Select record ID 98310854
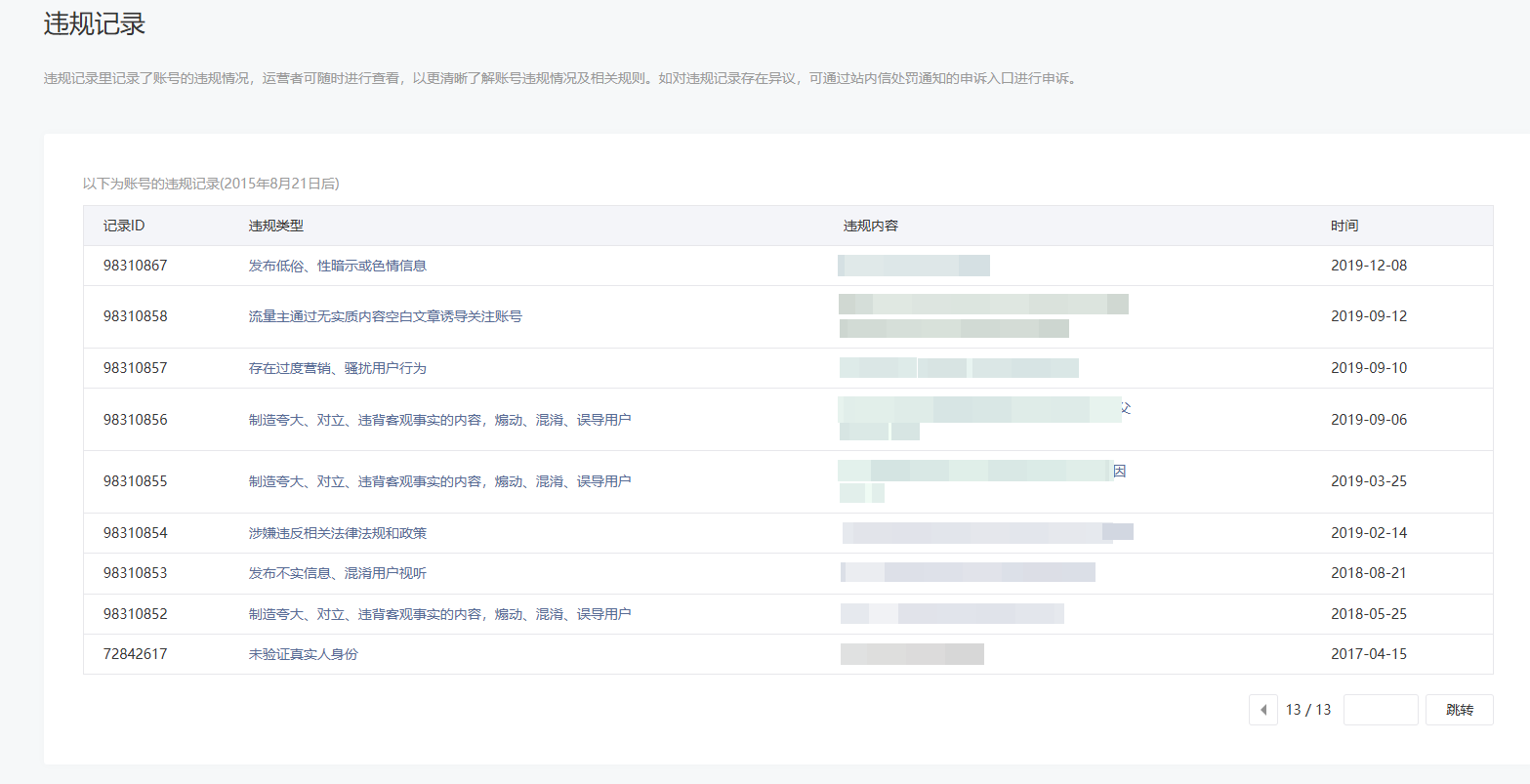 click(136, 533)
